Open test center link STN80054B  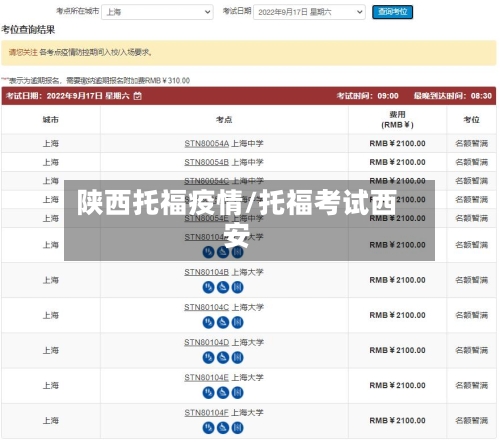pyautogui.click(x=206, y=162)
